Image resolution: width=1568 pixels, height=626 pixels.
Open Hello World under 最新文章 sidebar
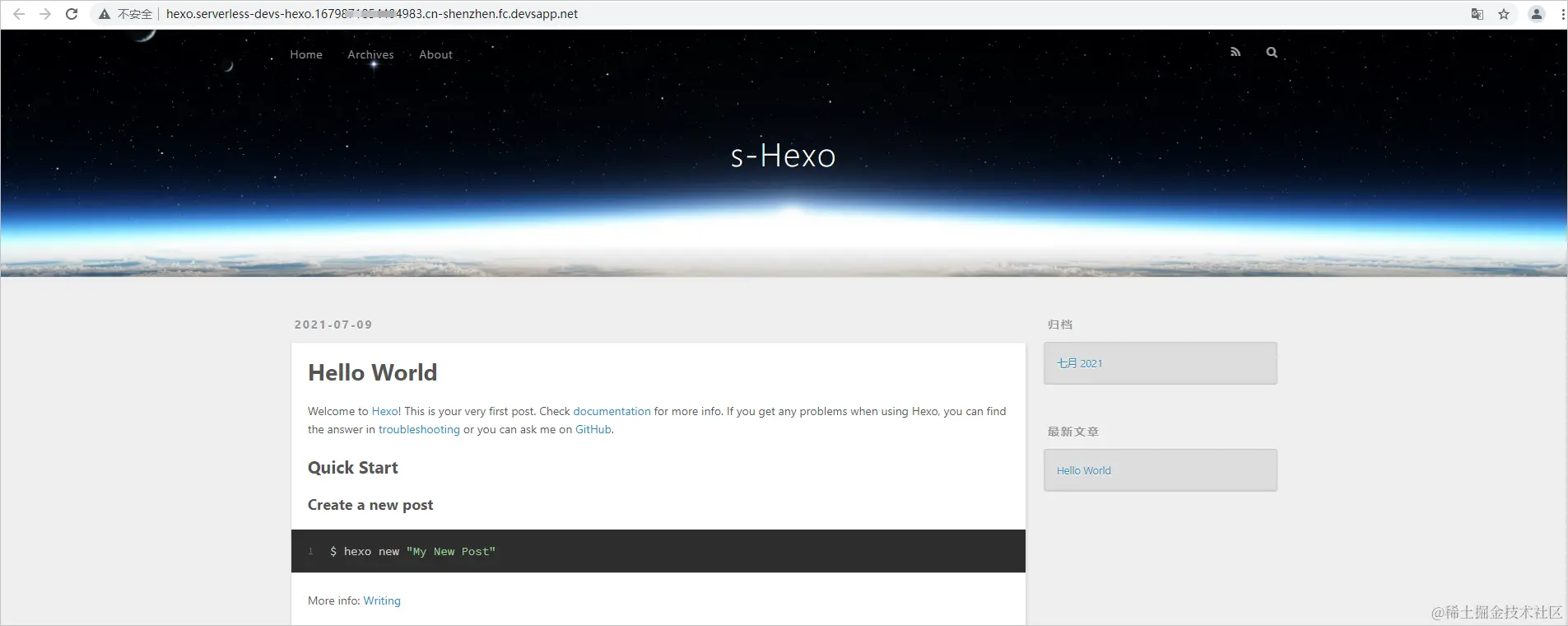(x=1084, y=470)
